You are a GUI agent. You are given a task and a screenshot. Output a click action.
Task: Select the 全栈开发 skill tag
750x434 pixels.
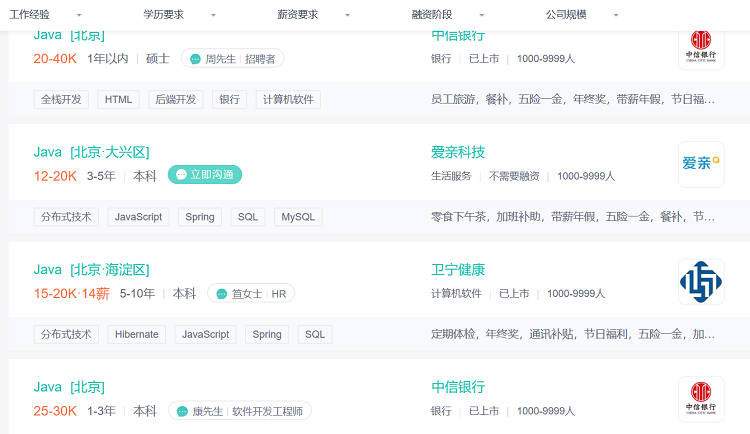click(61, 100)
